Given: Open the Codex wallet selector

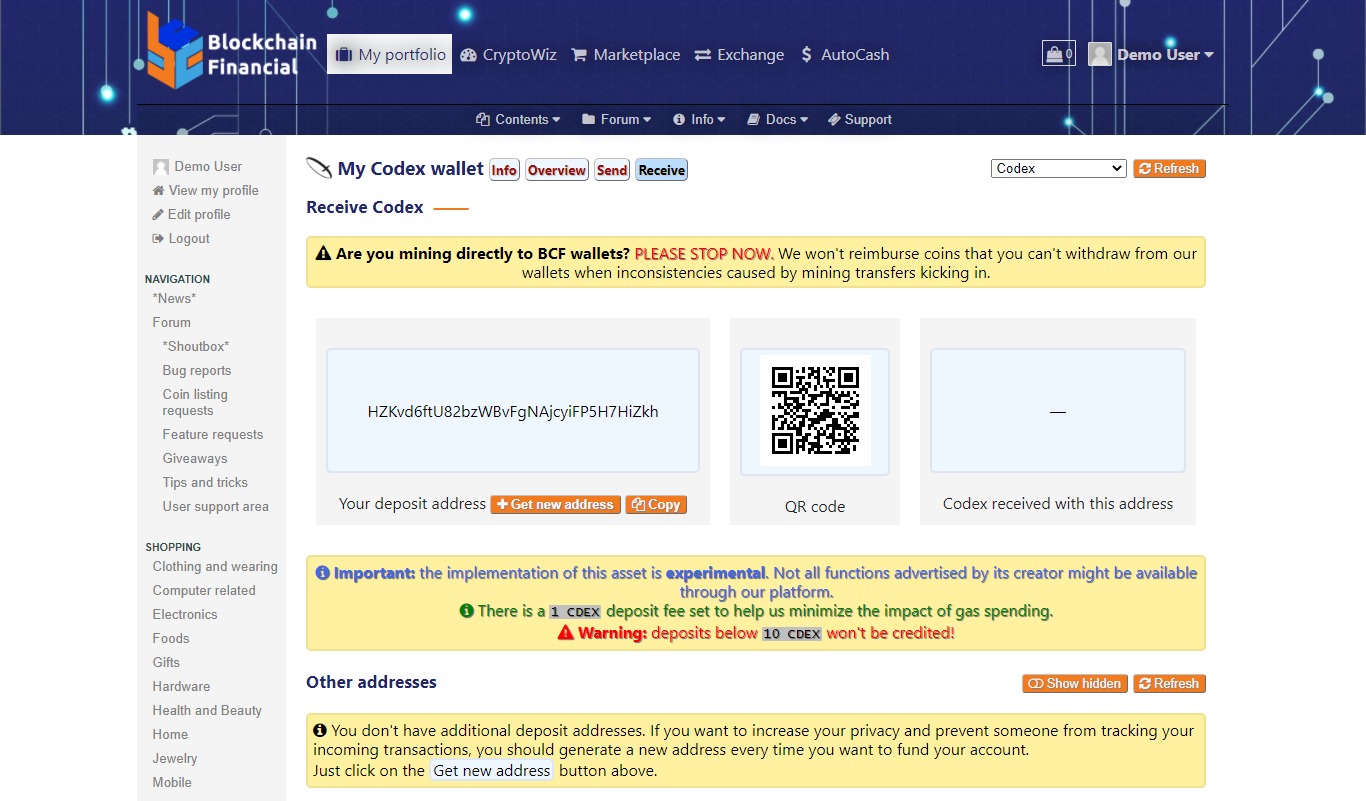Looking at the screenshot, I should pos(1058,169).
